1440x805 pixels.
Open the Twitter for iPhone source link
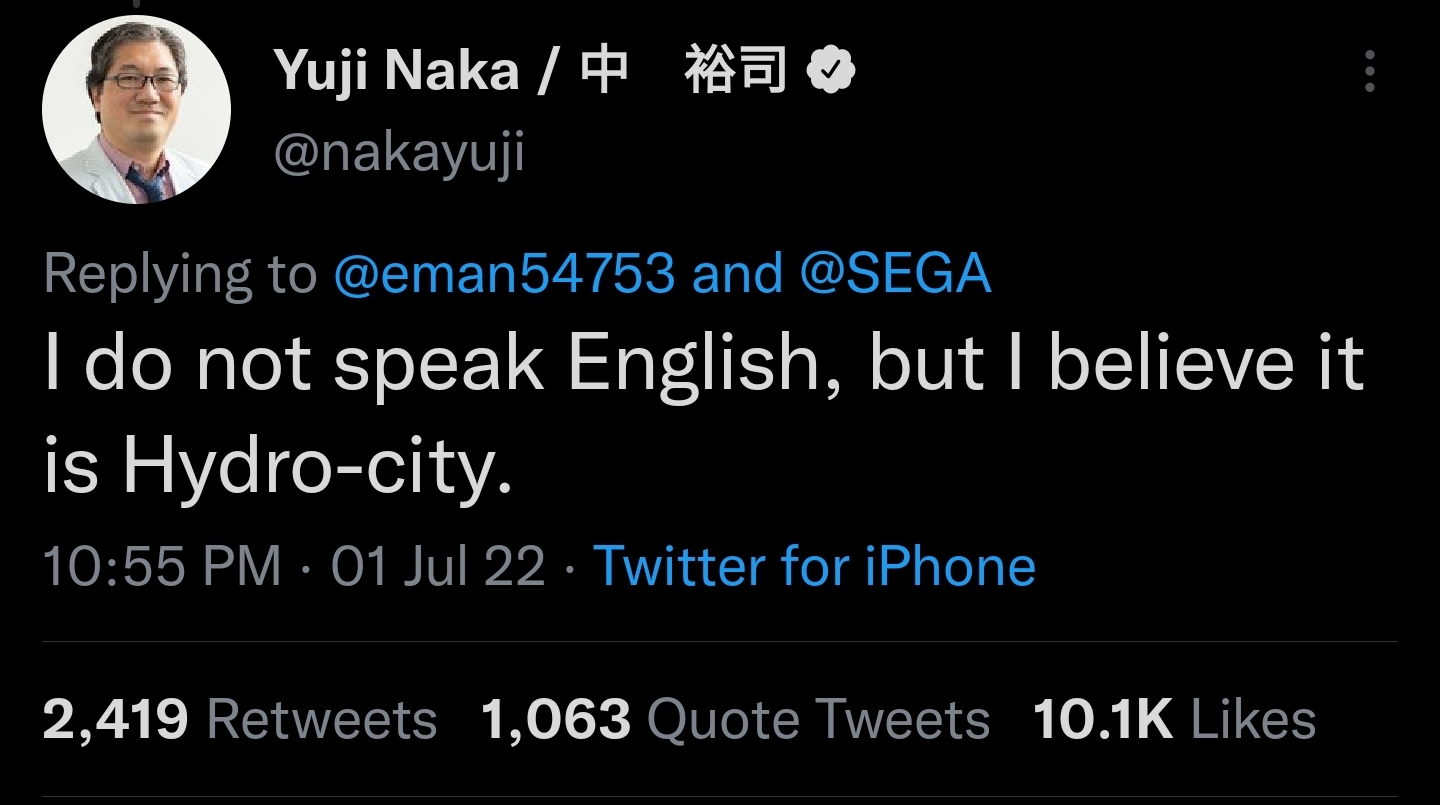pyautogui.click(x=814, y=566)
